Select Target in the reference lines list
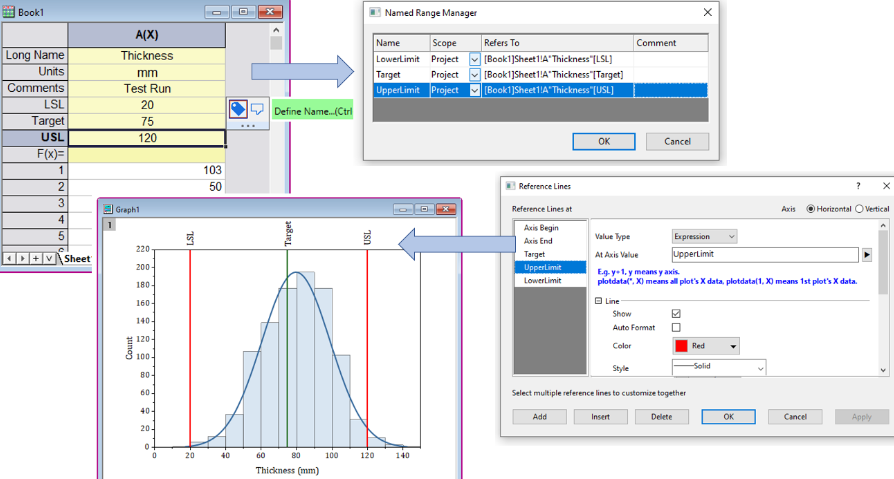The image size is (894, 479). click(534, 254)
